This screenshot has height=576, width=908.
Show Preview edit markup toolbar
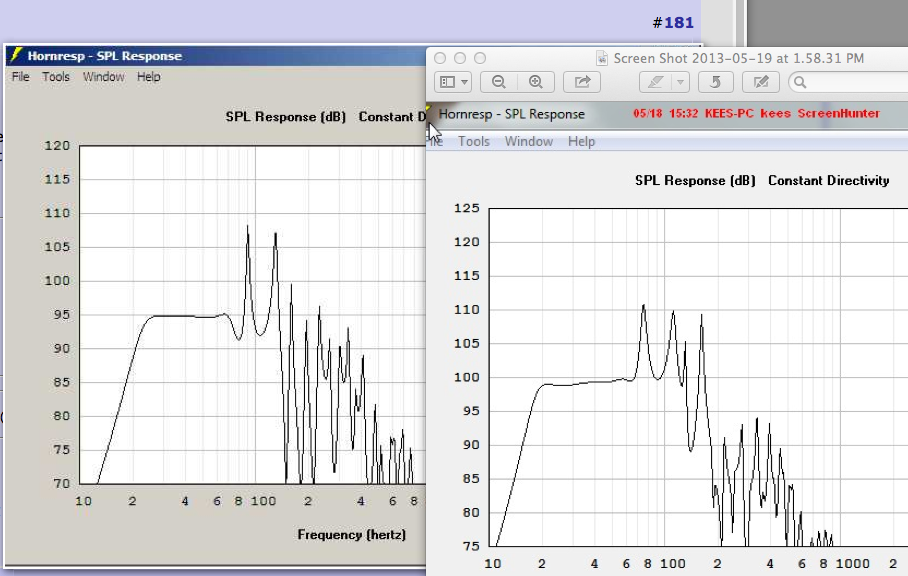pyautogui.click(x=761, y=82)
